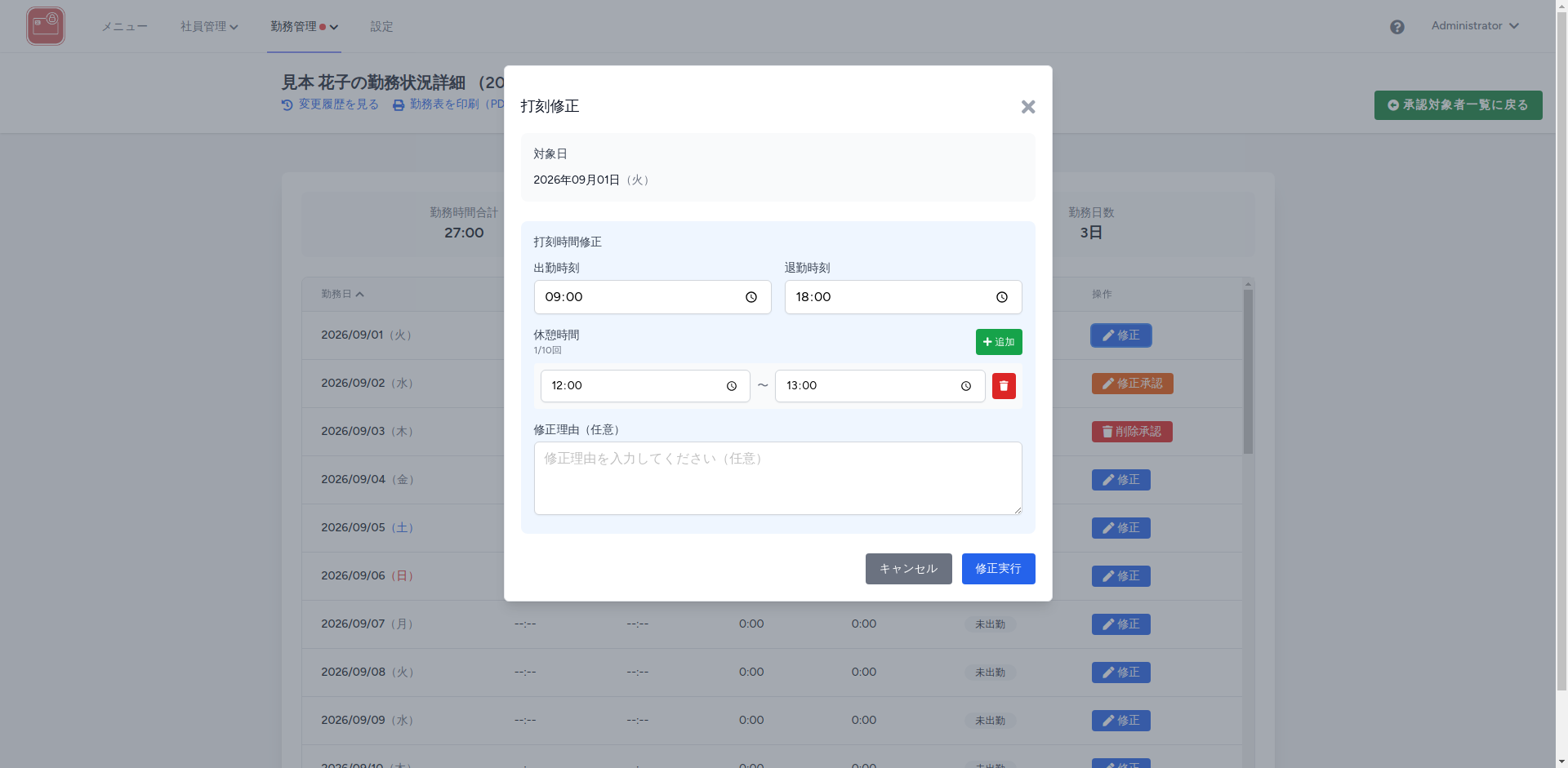This screenshot has width=1568, height=768.
Task: Click the break end time field 13:00
Action: (x=880, y=386)
